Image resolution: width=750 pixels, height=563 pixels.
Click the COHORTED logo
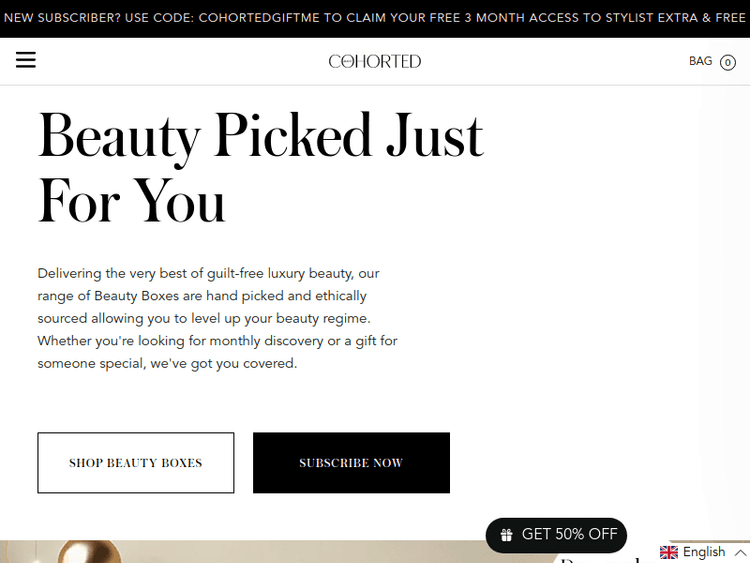click(375, 62)
